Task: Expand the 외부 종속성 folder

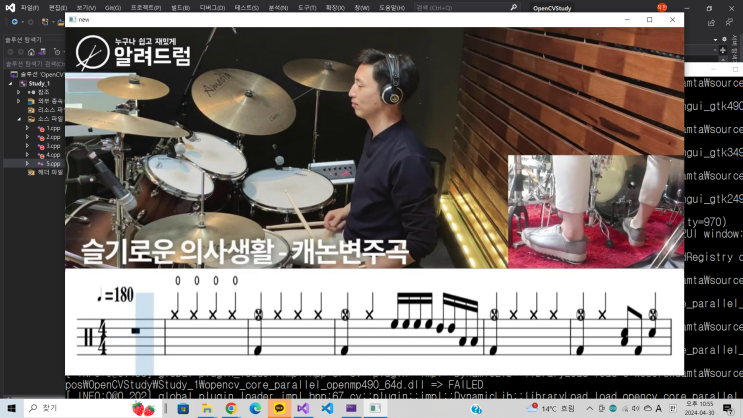Action: [18, 101]
